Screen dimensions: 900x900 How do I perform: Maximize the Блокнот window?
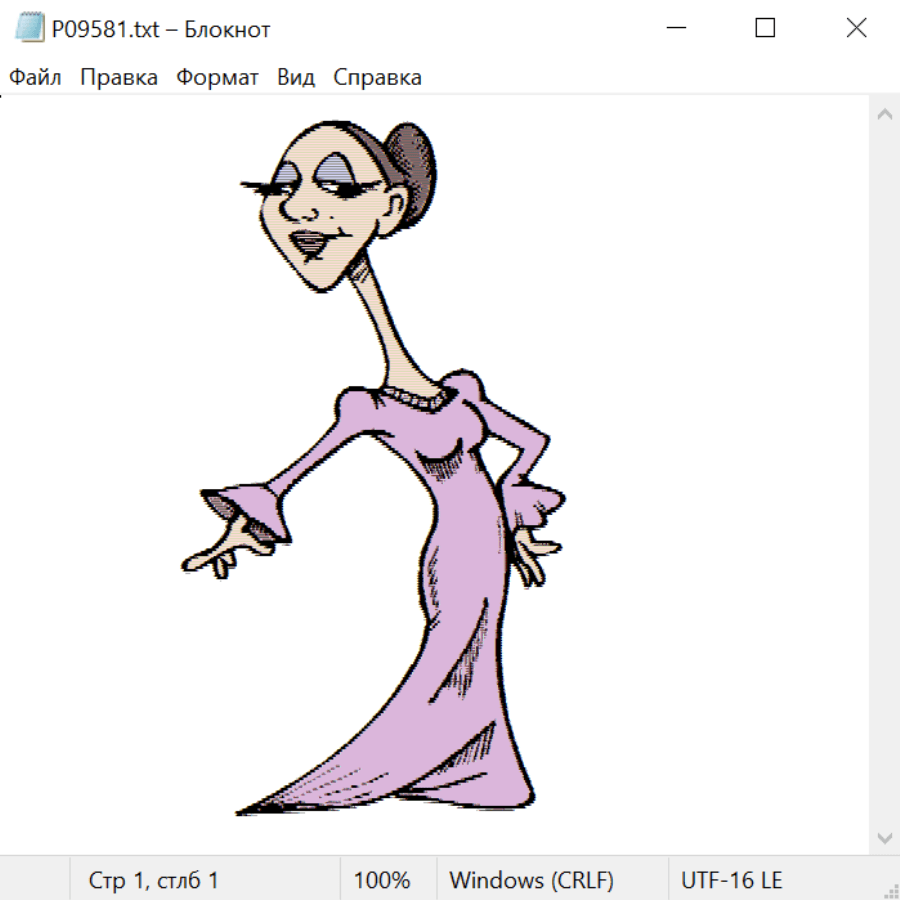(765, 29)
